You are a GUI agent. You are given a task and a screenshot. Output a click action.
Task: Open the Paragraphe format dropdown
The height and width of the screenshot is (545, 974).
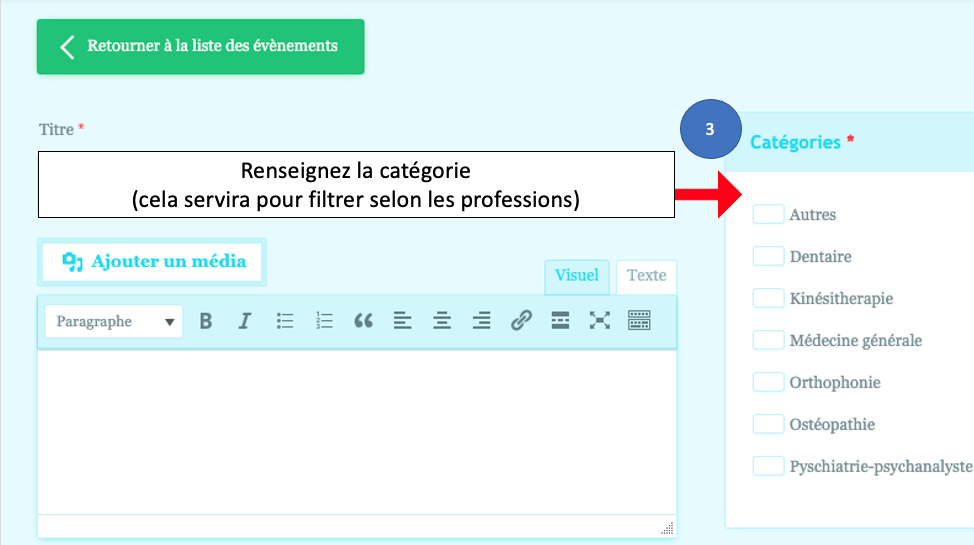point(114,322)
